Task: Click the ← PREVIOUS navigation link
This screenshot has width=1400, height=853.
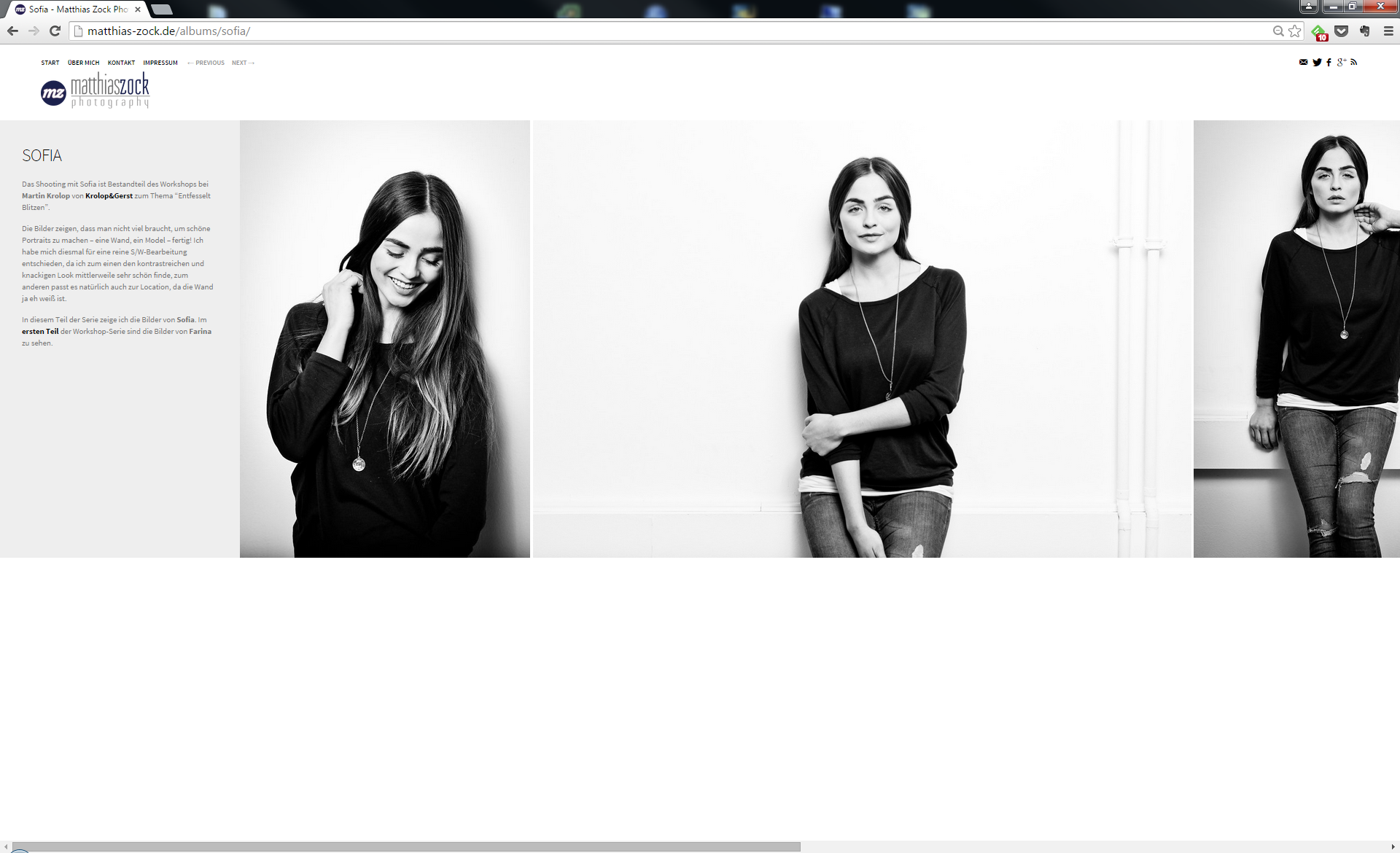Action: pyautogui.click(x=205, y=62)
